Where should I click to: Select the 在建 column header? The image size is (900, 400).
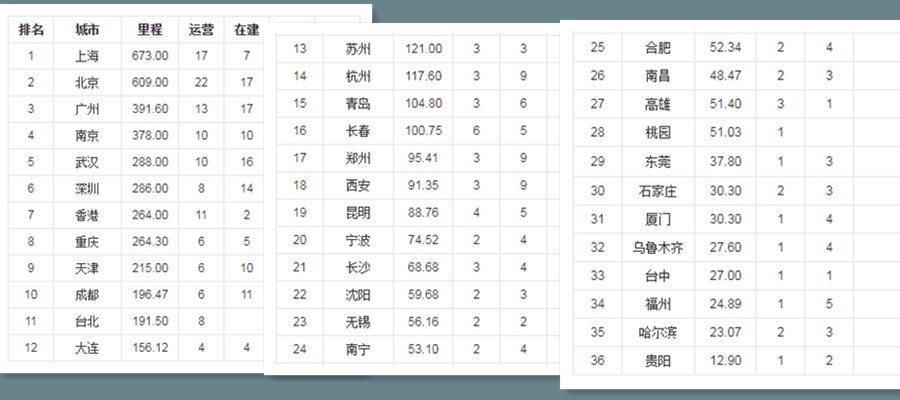coord(246,30)
